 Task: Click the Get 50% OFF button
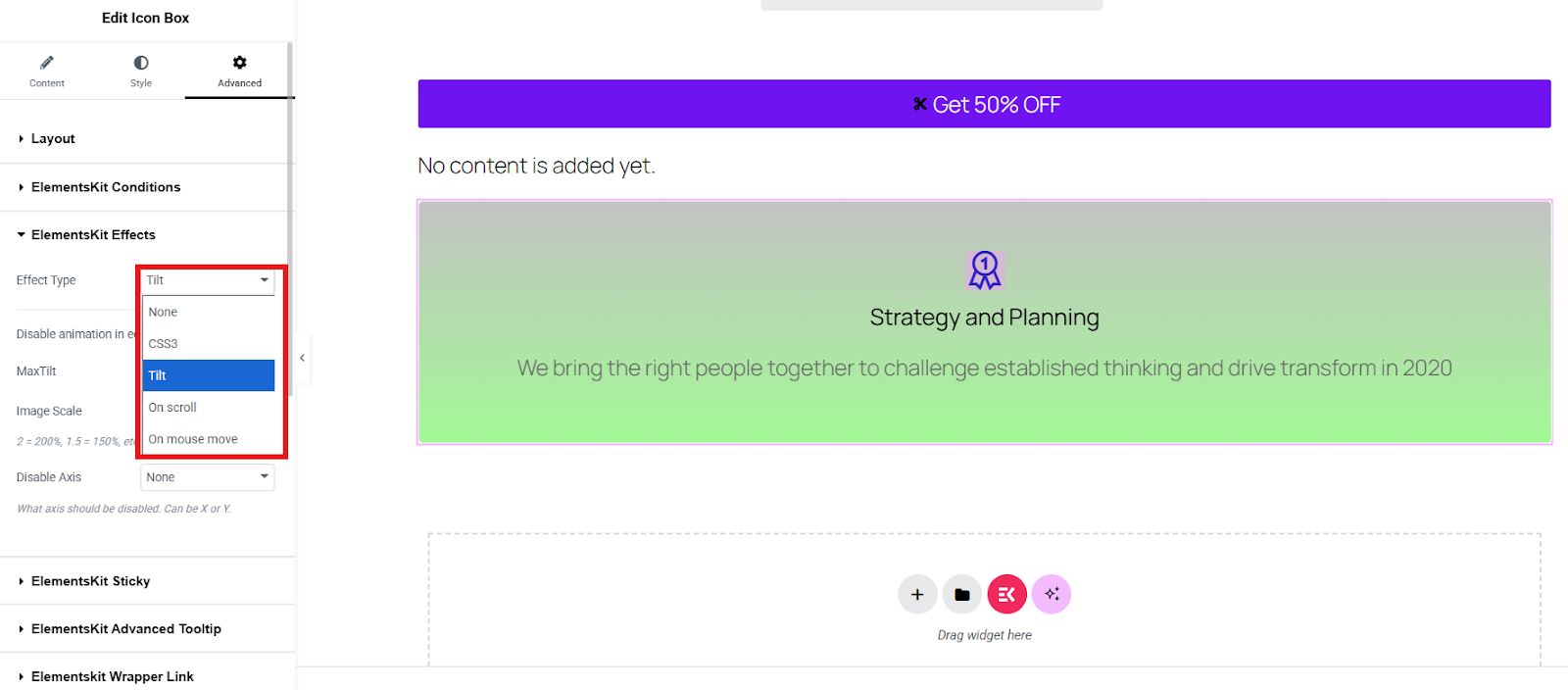tap(984, 104)
